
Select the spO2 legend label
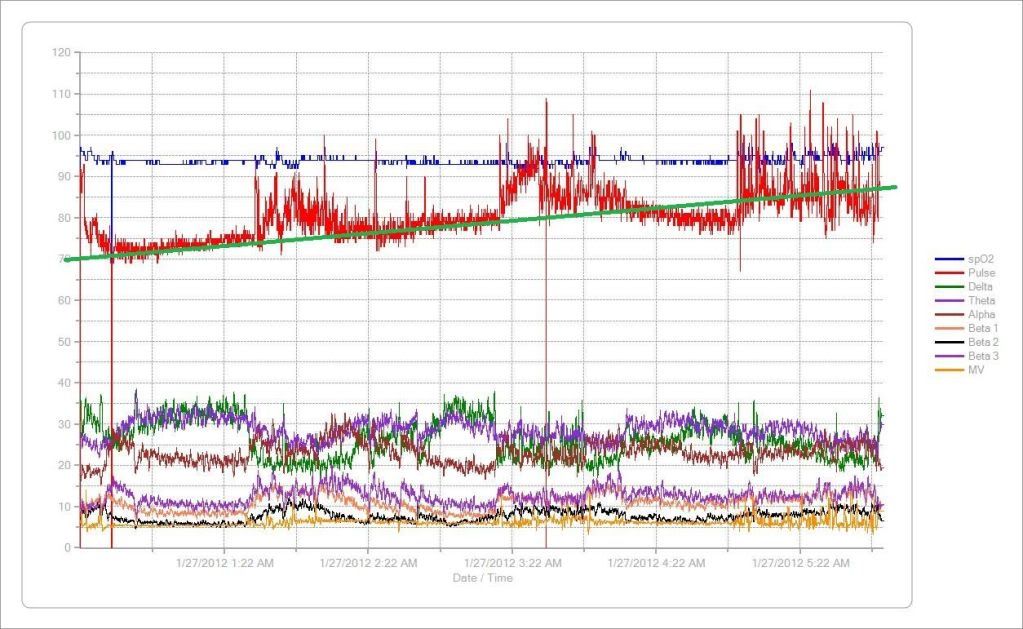981,259
